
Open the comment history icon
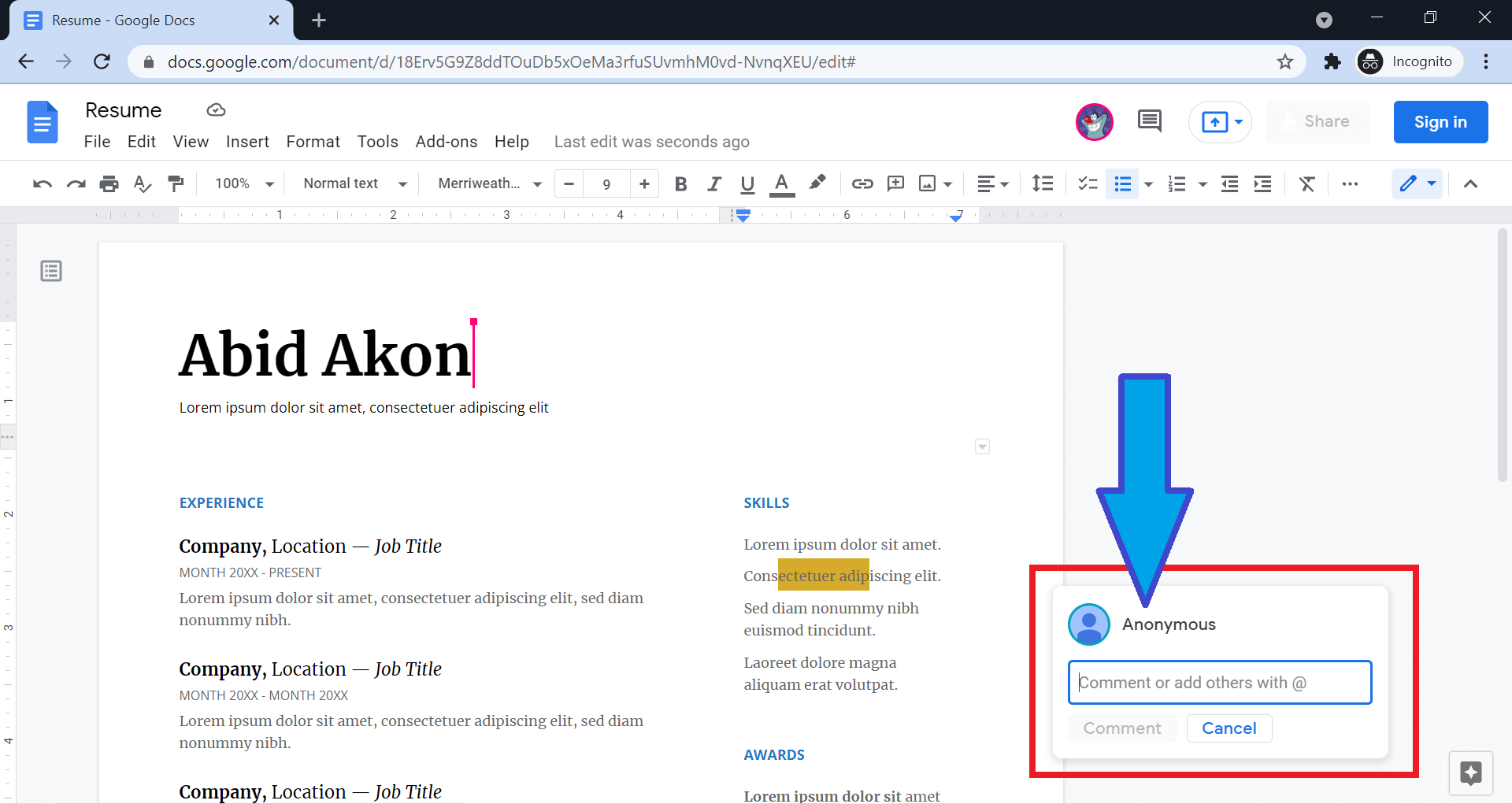click(x=1150, y=121)
